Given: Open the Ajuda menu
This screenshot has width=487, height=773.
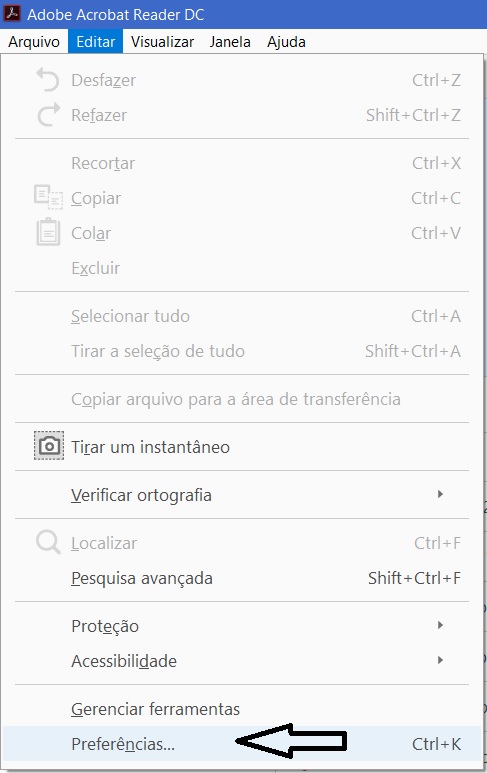Looking at the screenshot, I should [x=286, y=42].
